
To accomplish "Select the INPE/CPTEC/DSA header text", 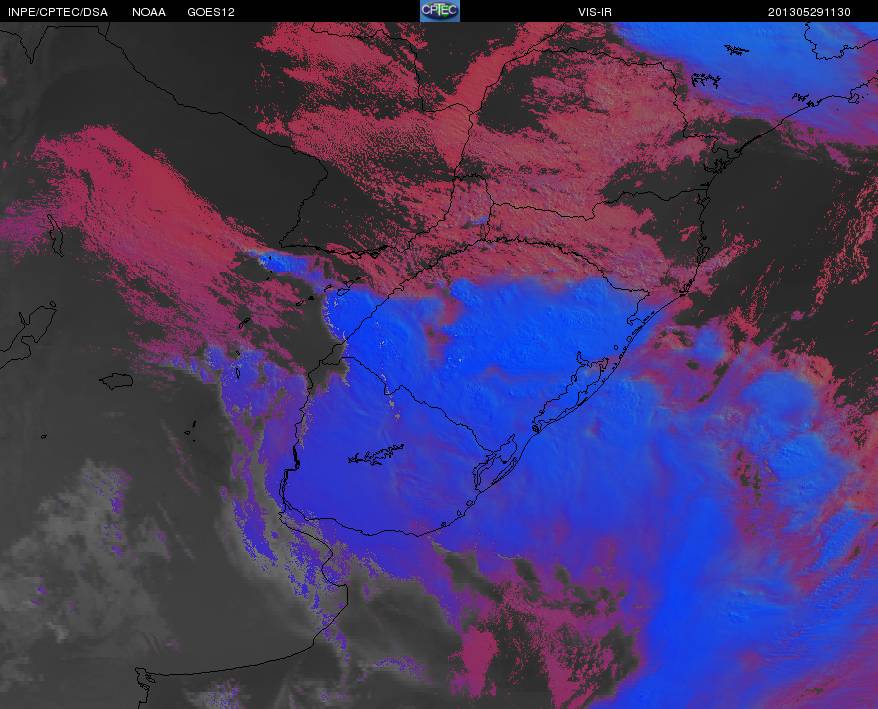I will pos(58,12).
